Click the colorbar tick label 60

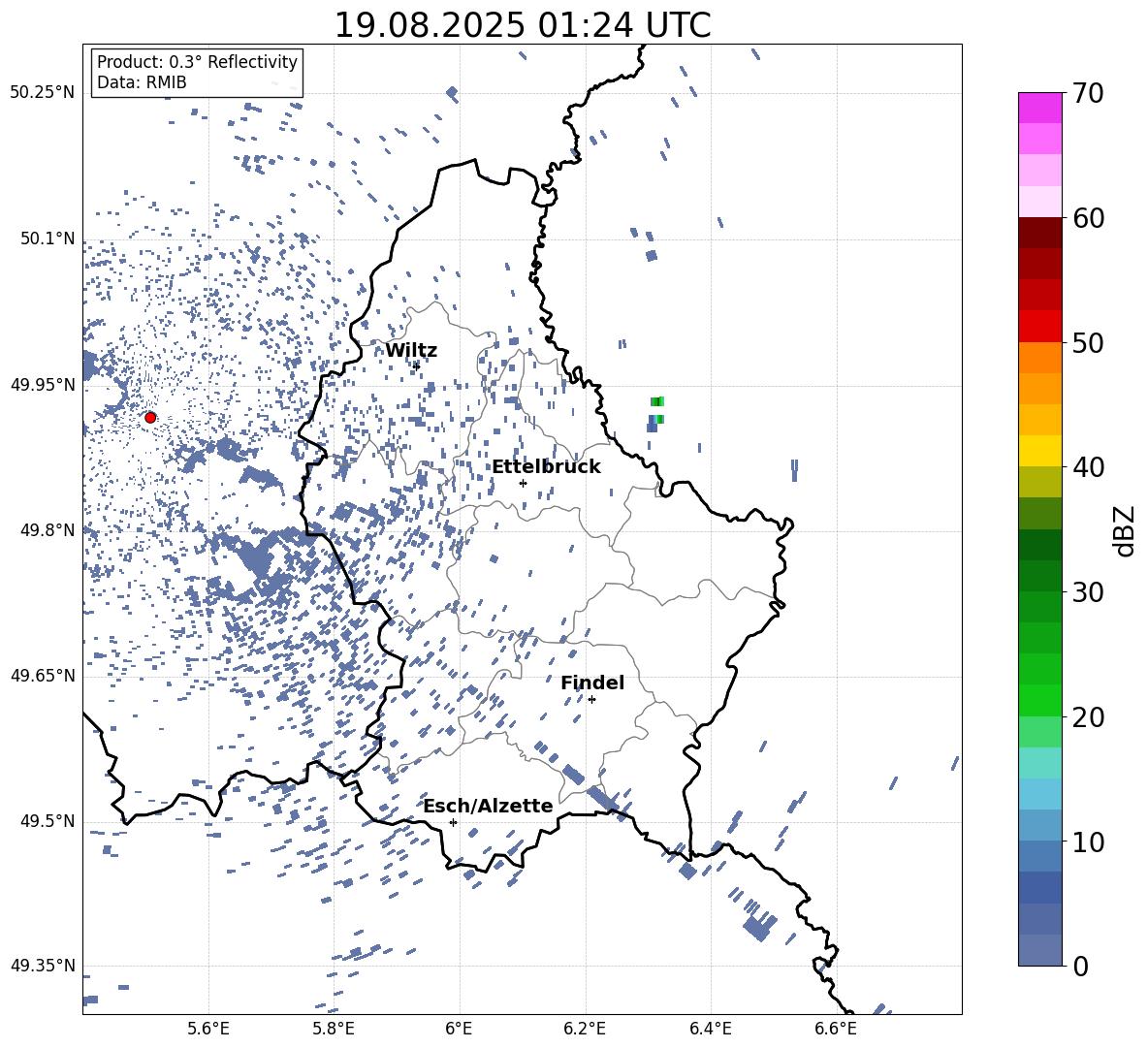pos(1088,218)
